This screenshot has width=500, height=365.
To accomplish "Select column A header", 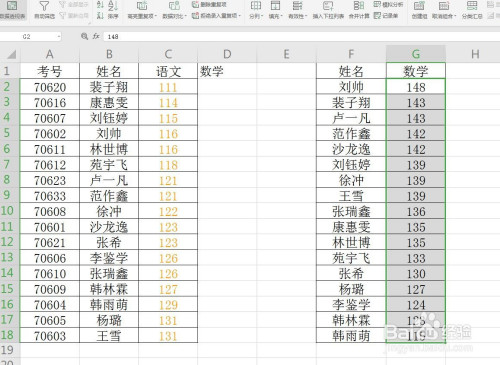I will pos(50,54).
